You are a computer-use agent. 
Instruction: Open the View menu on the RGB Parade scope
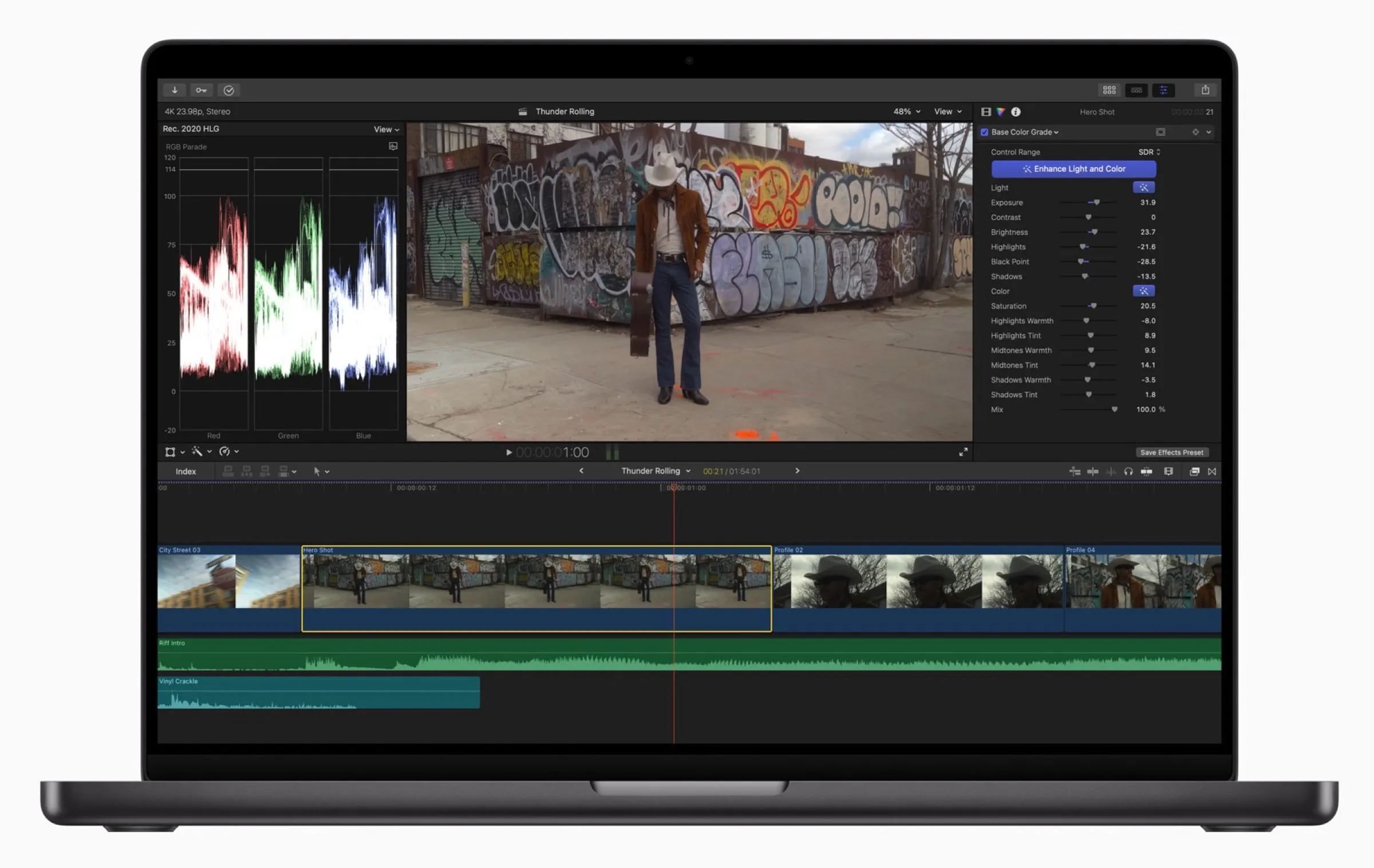386,129
